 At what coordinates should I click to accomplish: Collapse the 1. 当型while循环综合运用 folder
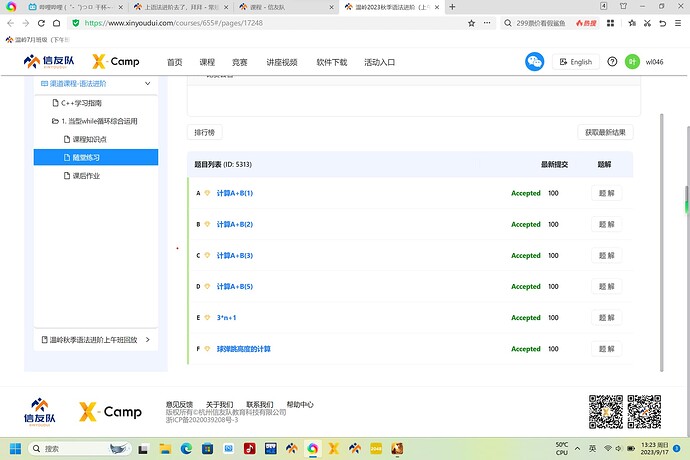coord(95,121)
